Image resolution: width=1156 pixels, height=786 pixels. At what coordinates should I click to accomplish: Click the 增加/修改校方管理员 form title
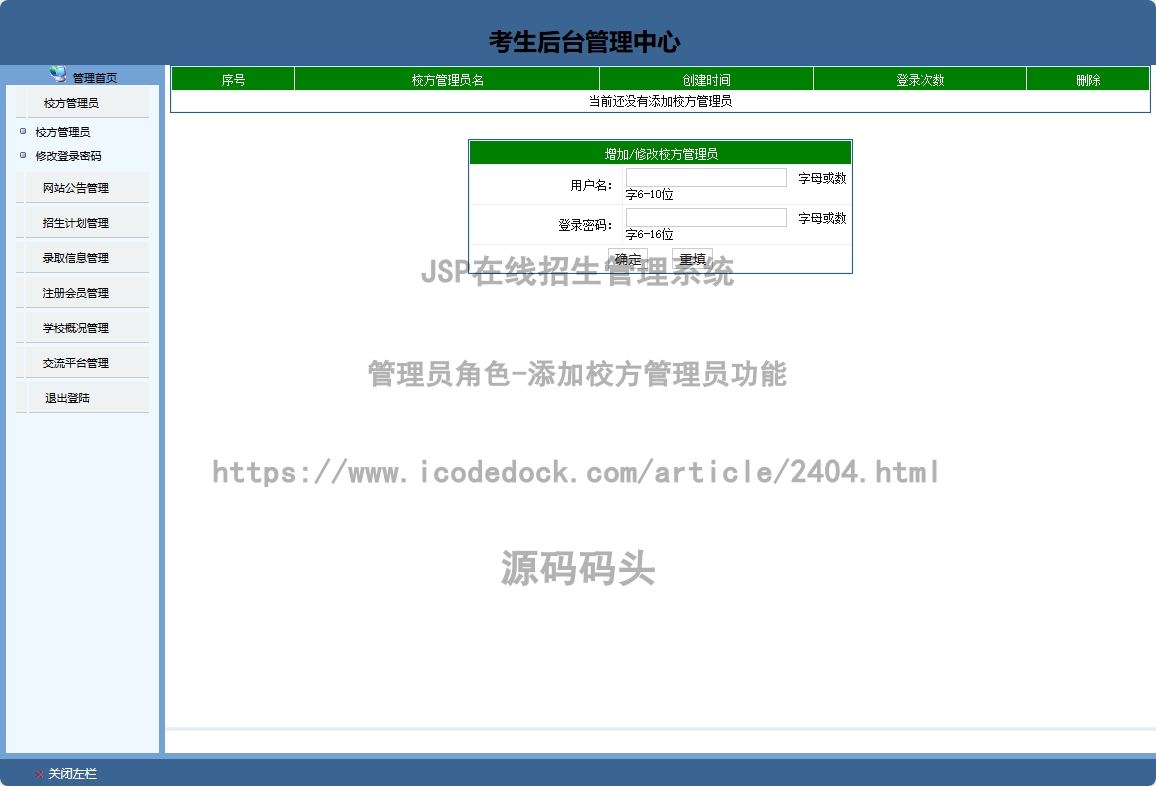click(661, 153)
